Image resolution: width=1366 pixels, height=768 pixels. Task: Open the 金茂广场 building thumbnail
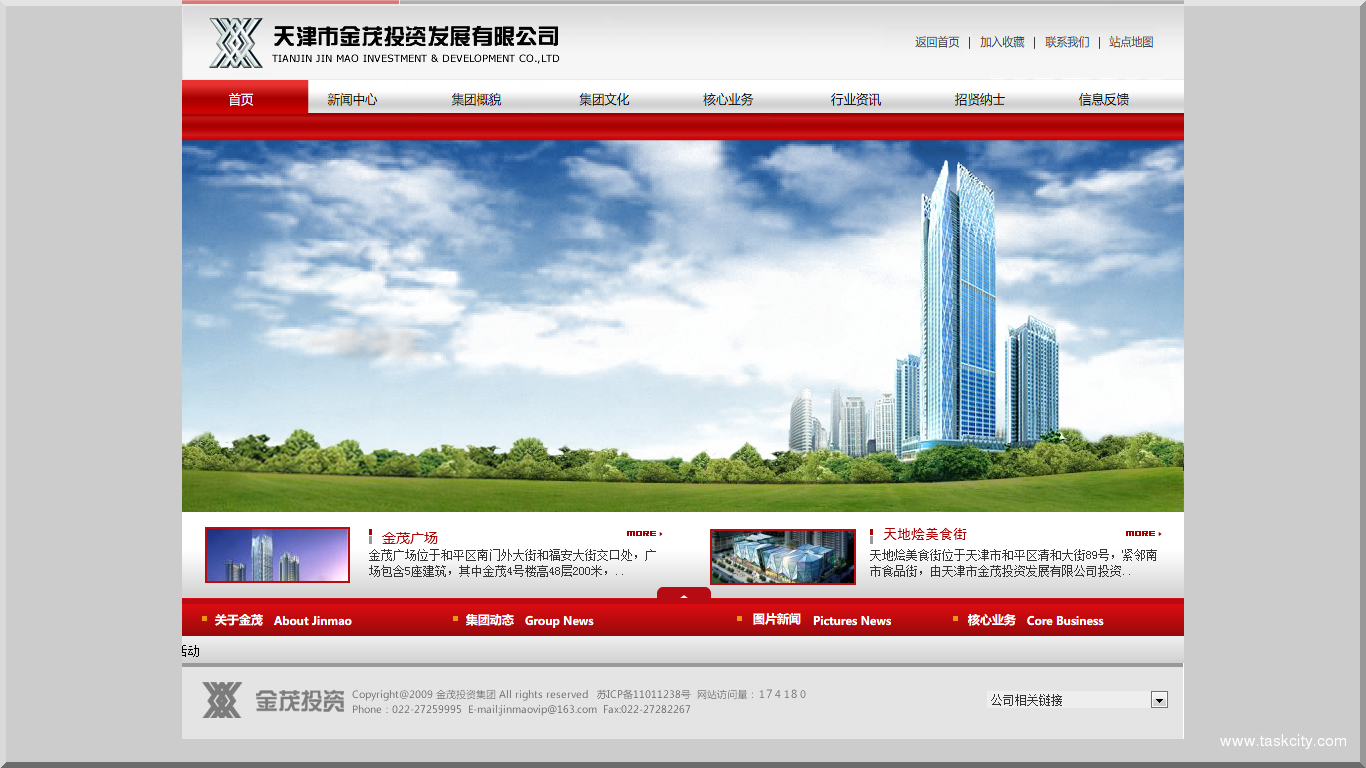coord(277,555)
